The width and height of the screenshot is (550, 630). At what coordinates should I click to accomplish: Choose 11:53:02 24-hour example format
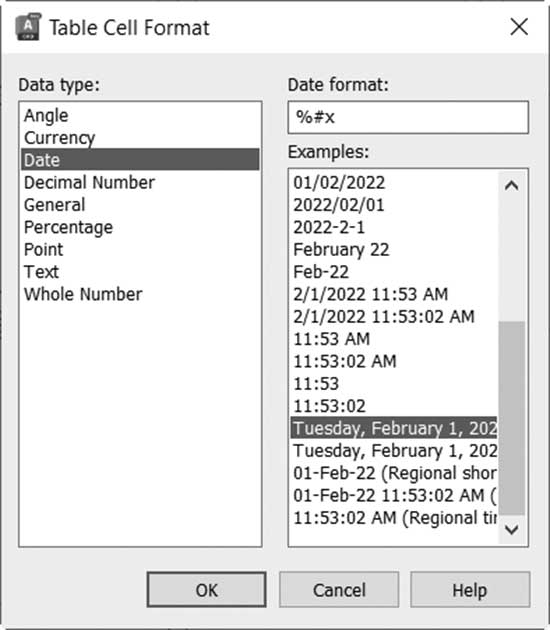point(394,406)
